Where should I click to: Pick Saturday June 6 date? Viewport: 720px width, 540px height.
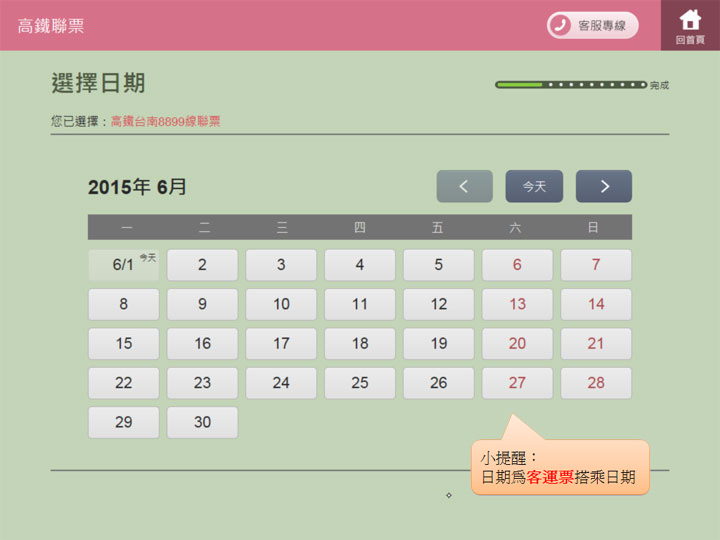(x=517, y=265)
